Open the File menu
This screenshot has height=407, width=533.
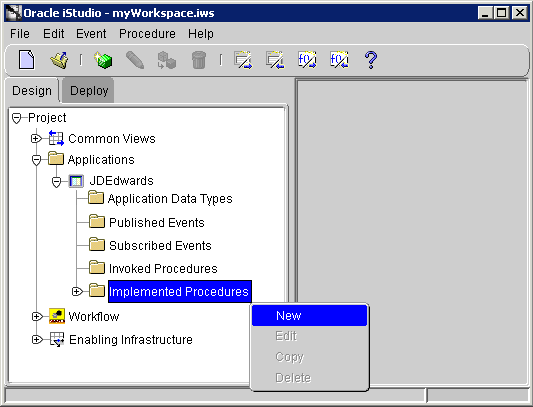20,34
